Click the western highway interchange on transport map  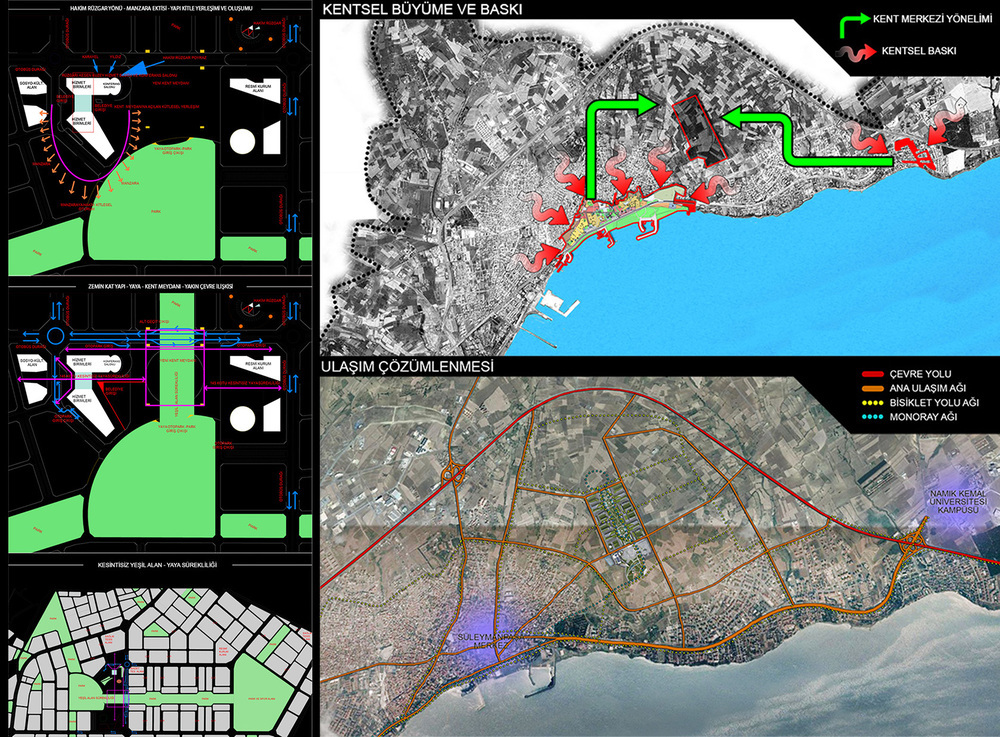(x=453, y=474)
